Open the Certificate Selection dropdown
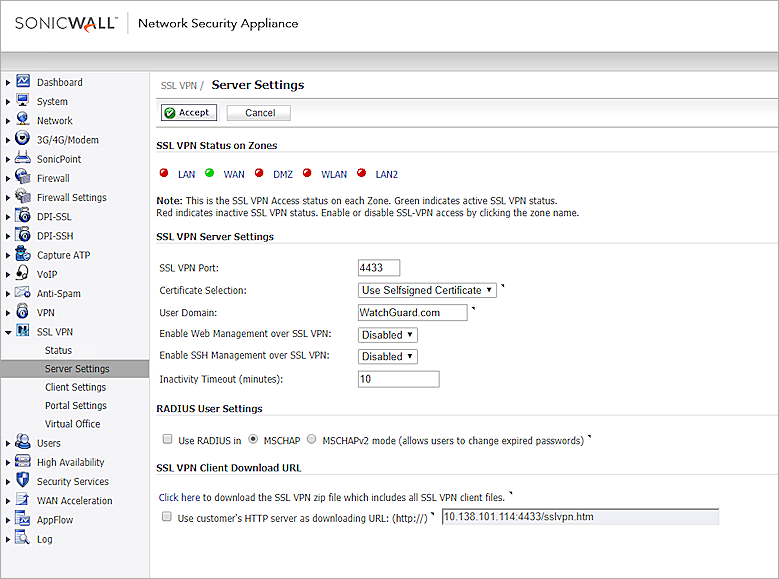This screenshot has height=579, width=779. point(427,290)
